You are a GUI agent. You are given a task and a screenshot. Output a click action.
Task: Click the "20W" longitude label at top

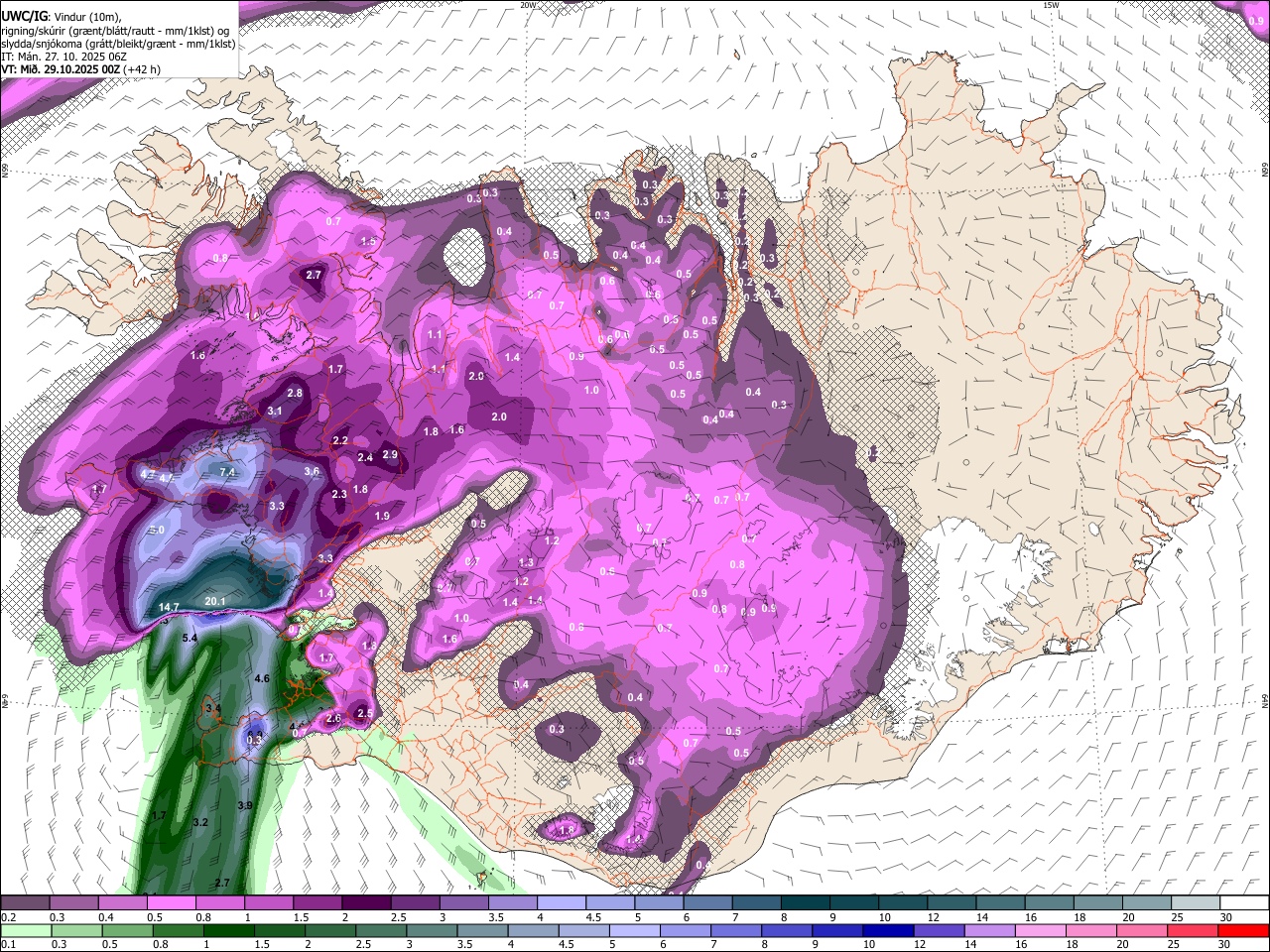click(x=528, y=5)
